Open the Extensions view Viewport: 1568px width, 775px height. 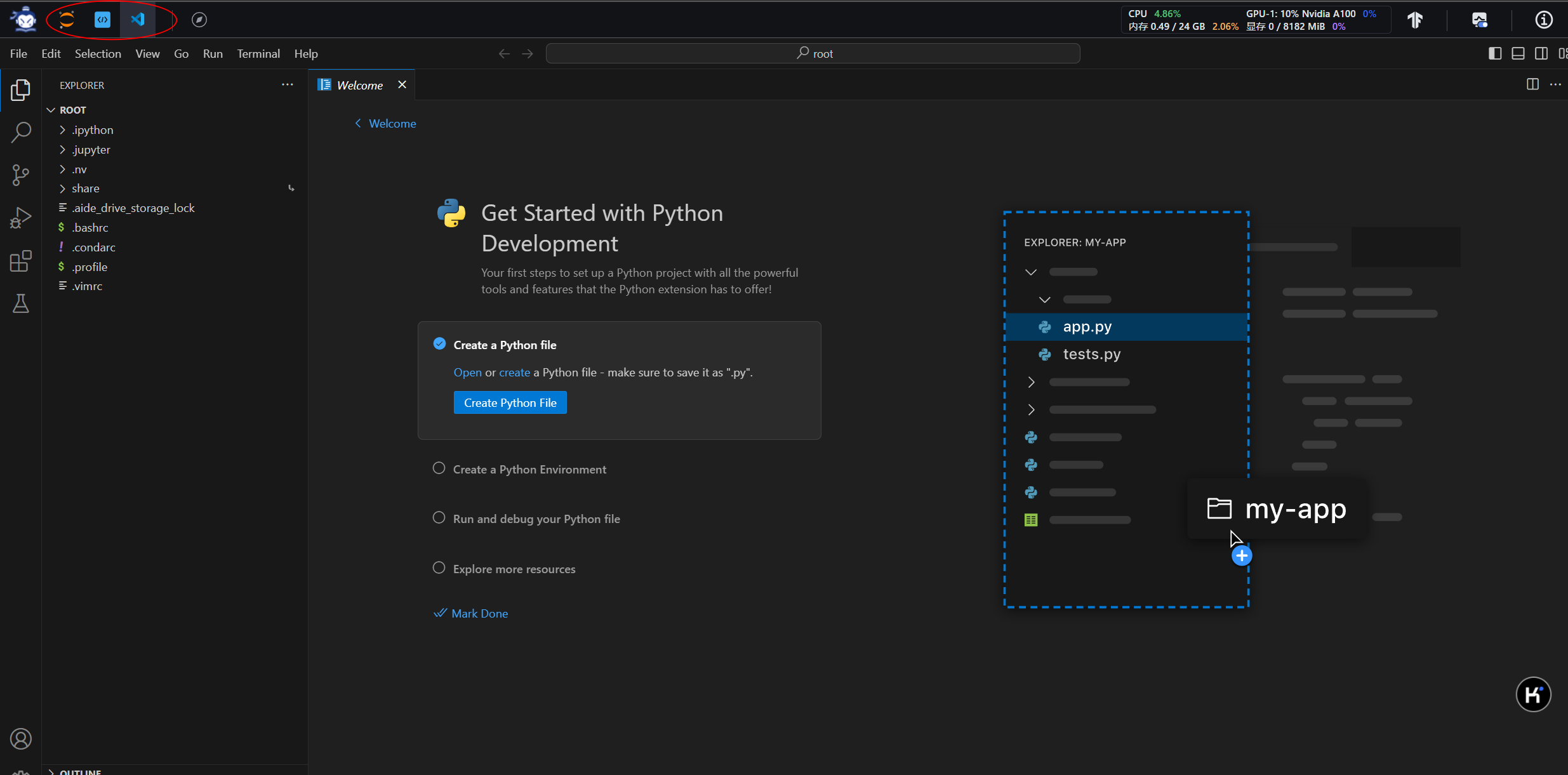click(x=20, y=261)
